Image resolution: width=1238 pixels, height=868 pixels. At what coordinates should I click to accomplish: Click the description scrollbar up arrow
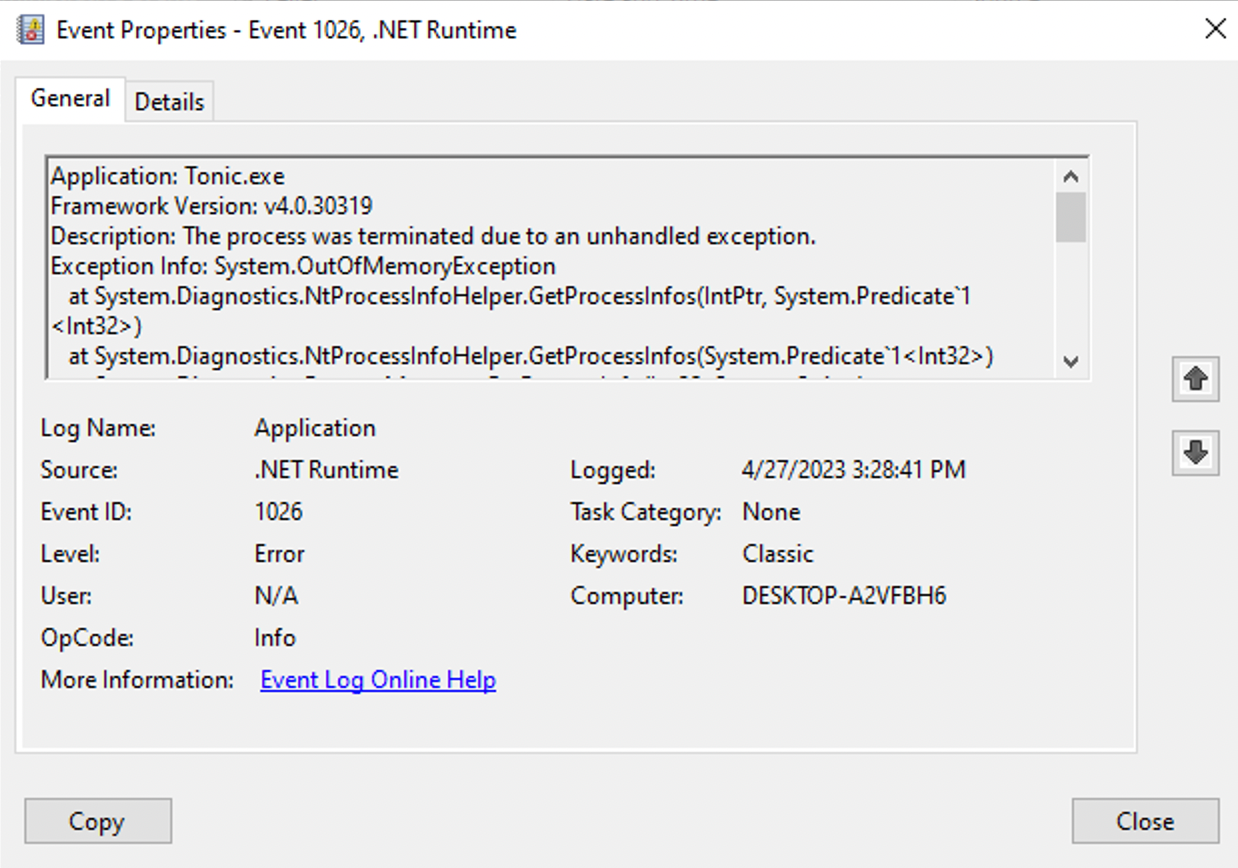click(x=1071, y=176)
